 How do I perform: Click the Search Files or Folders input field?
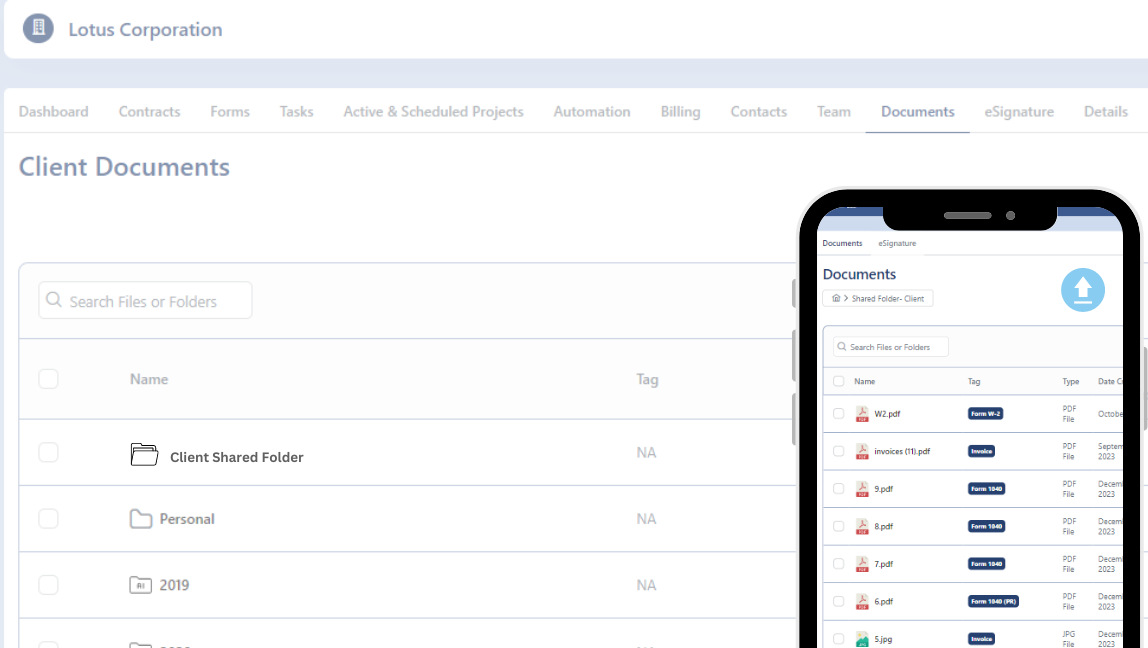[x=145, y=299]
